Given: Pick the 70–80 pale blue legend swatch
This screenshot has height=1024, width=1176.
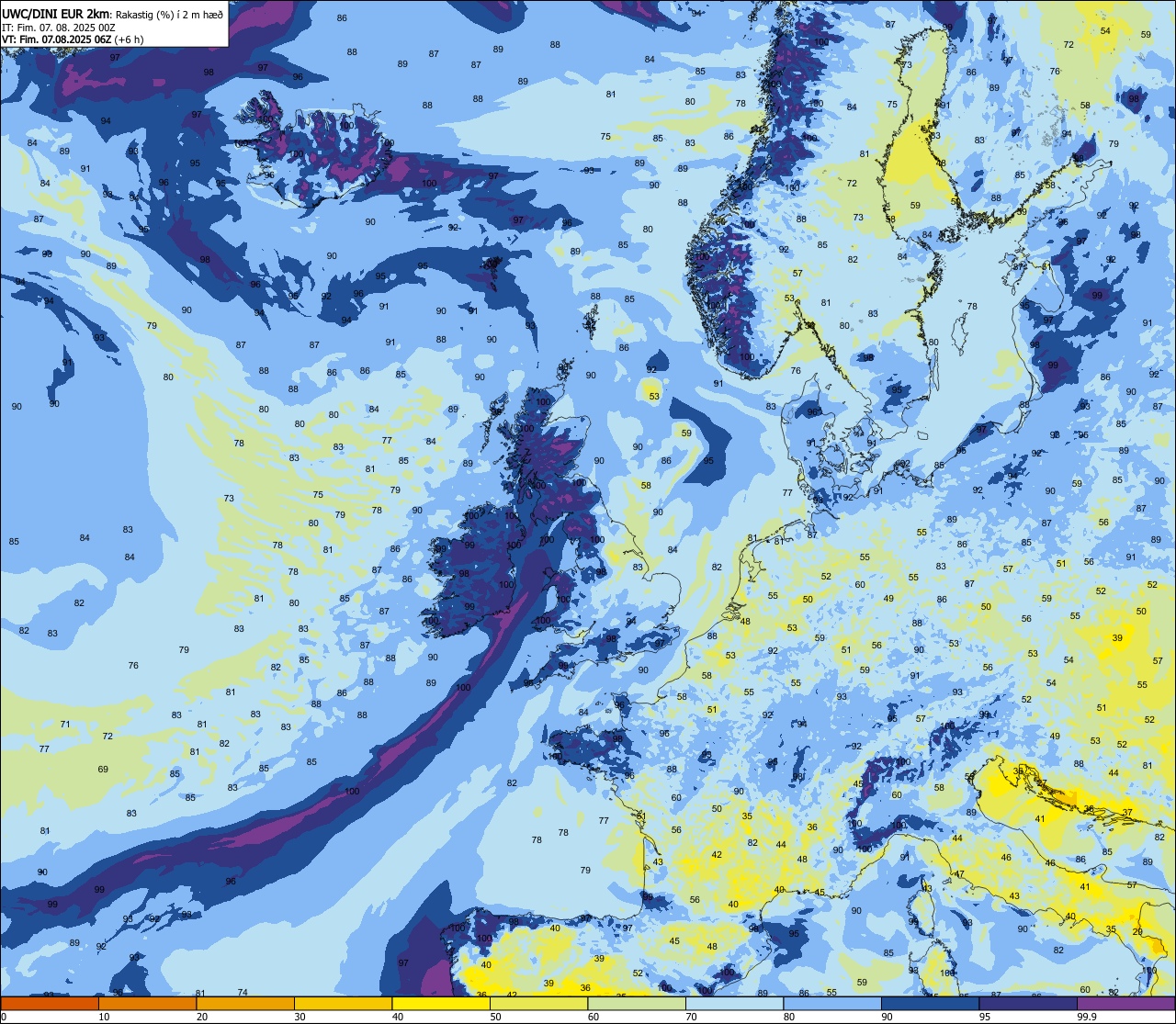Looking at the screenshot, I should [734, 1003].
